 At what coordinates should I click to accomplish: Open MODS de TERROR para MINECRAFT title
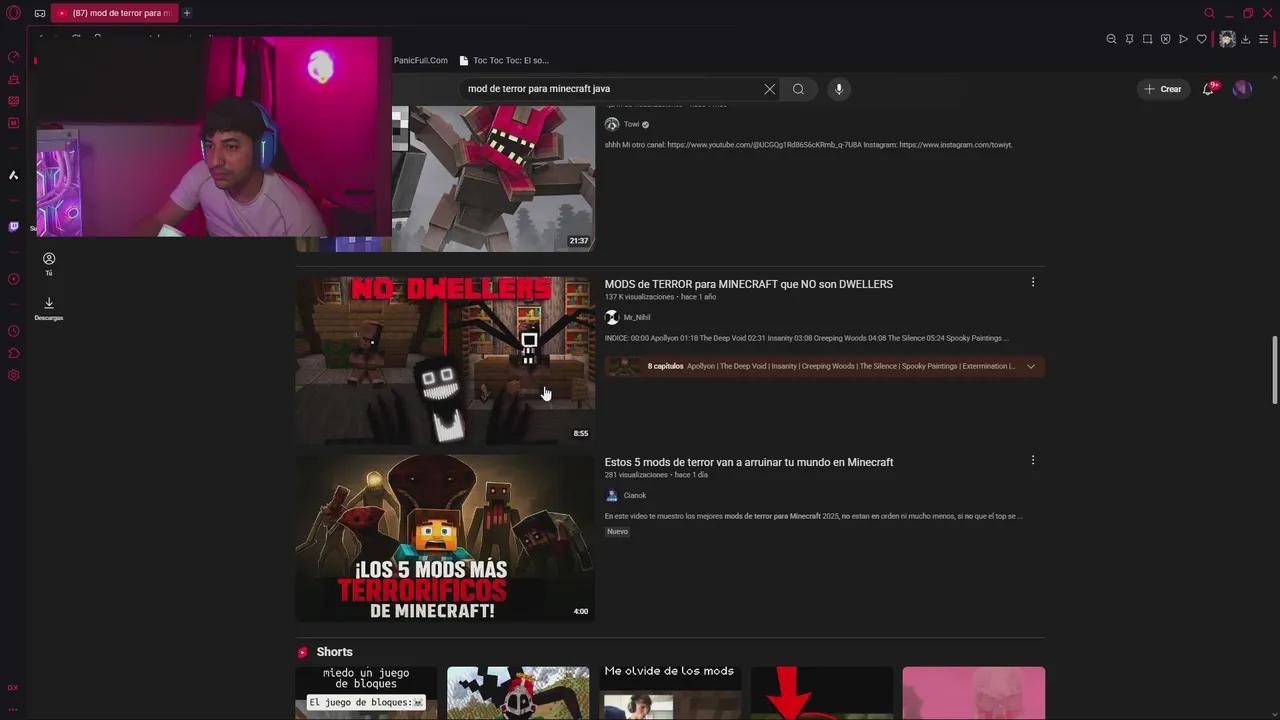748,284
